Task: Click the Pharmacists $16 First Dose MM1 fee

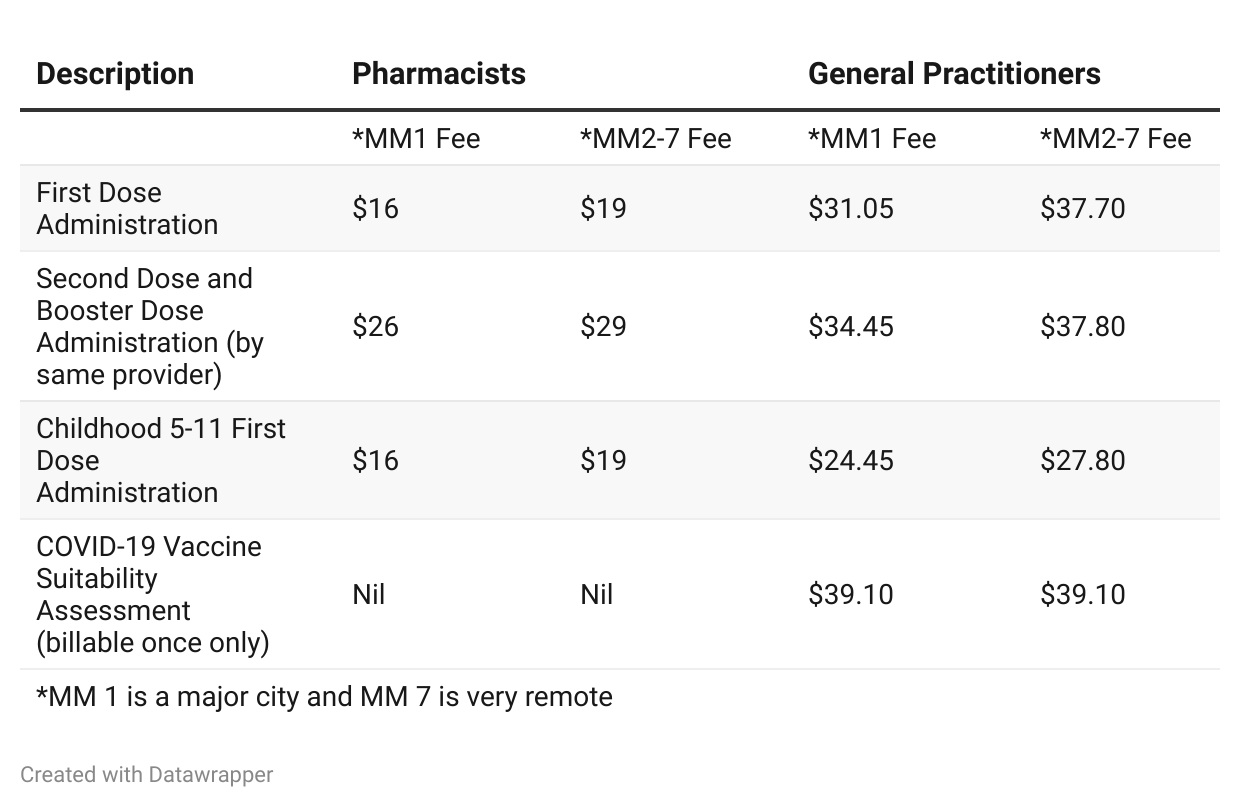Action: pyautogui.click(x=375, y=208)
